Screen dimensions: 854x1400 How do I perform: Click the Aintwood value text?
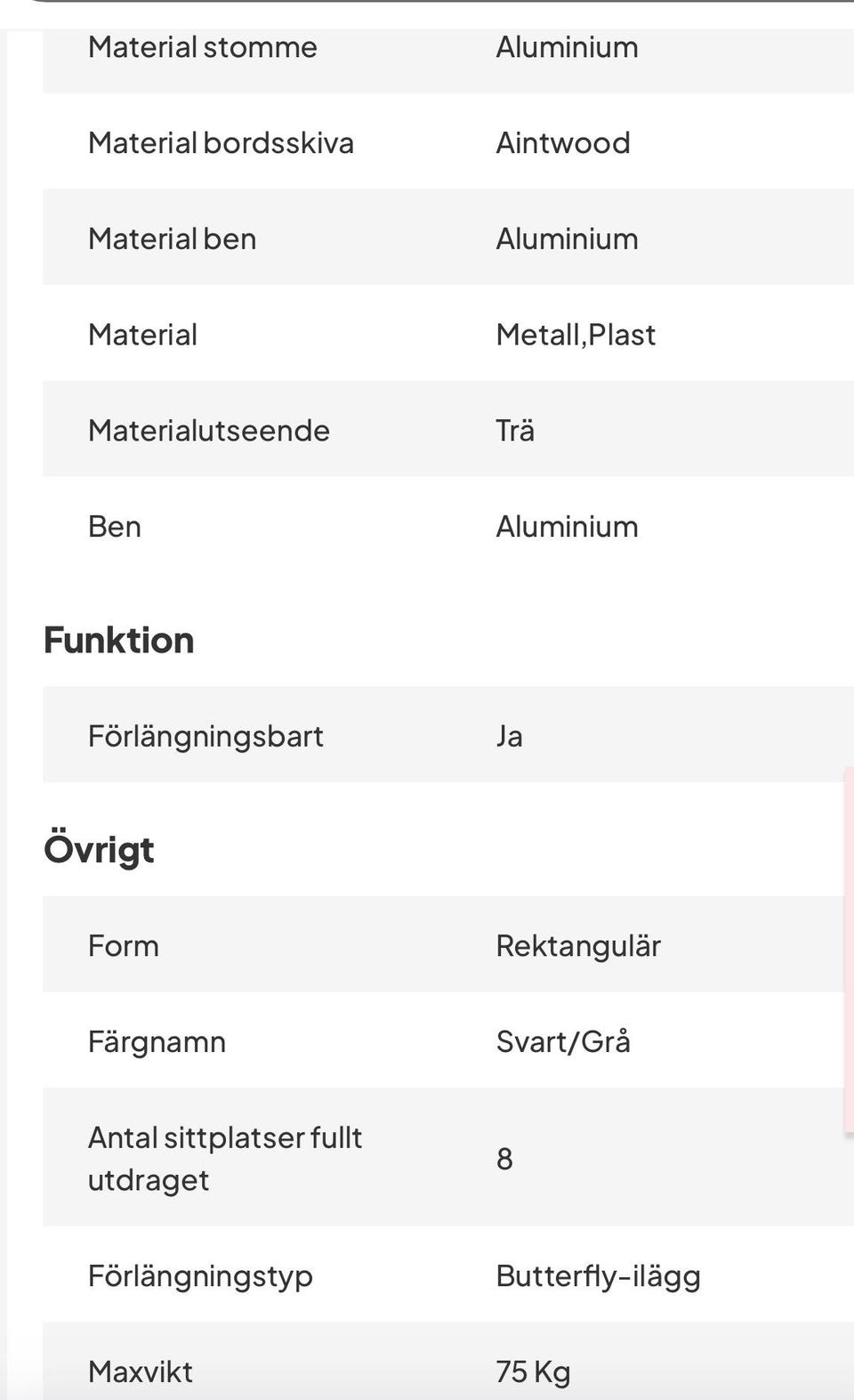pos(562,143)
